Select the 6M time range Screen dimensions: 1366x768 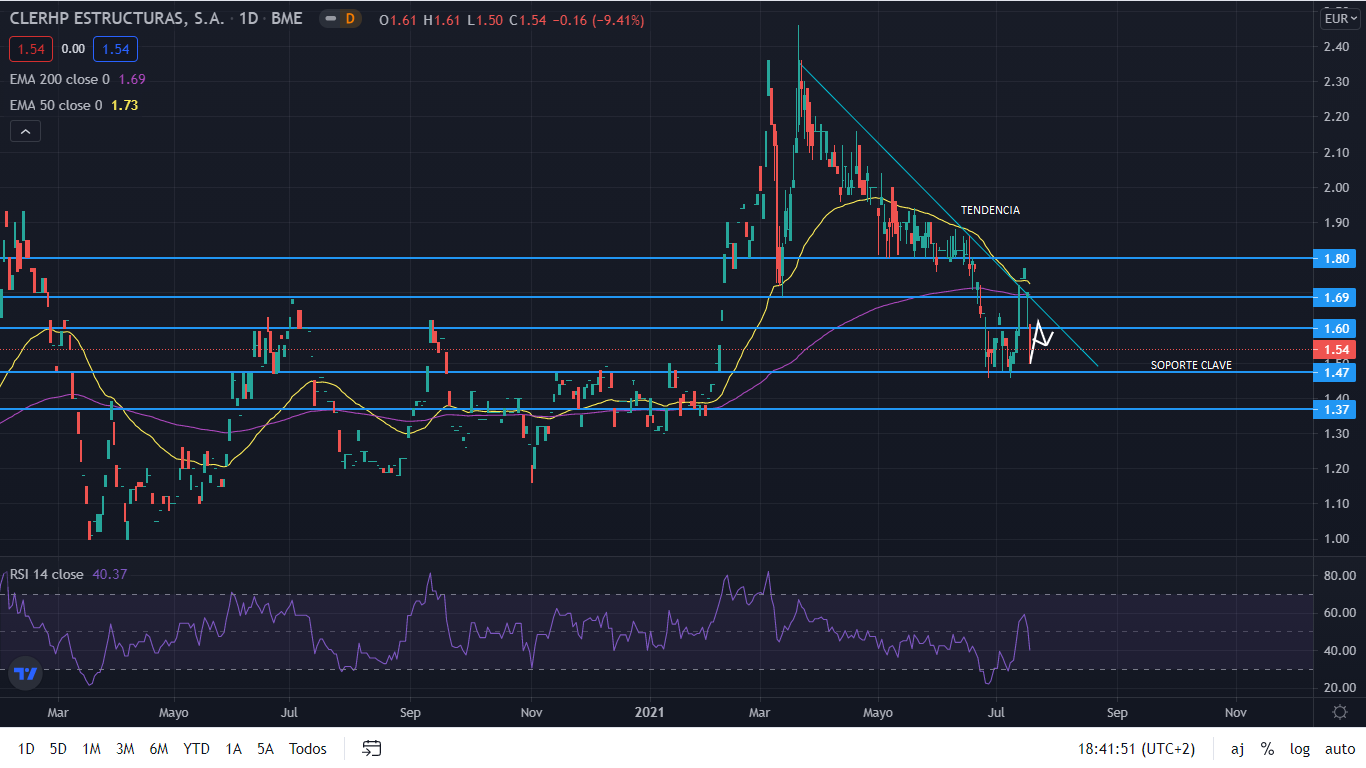pyautogui.click(x=158, y=749)
